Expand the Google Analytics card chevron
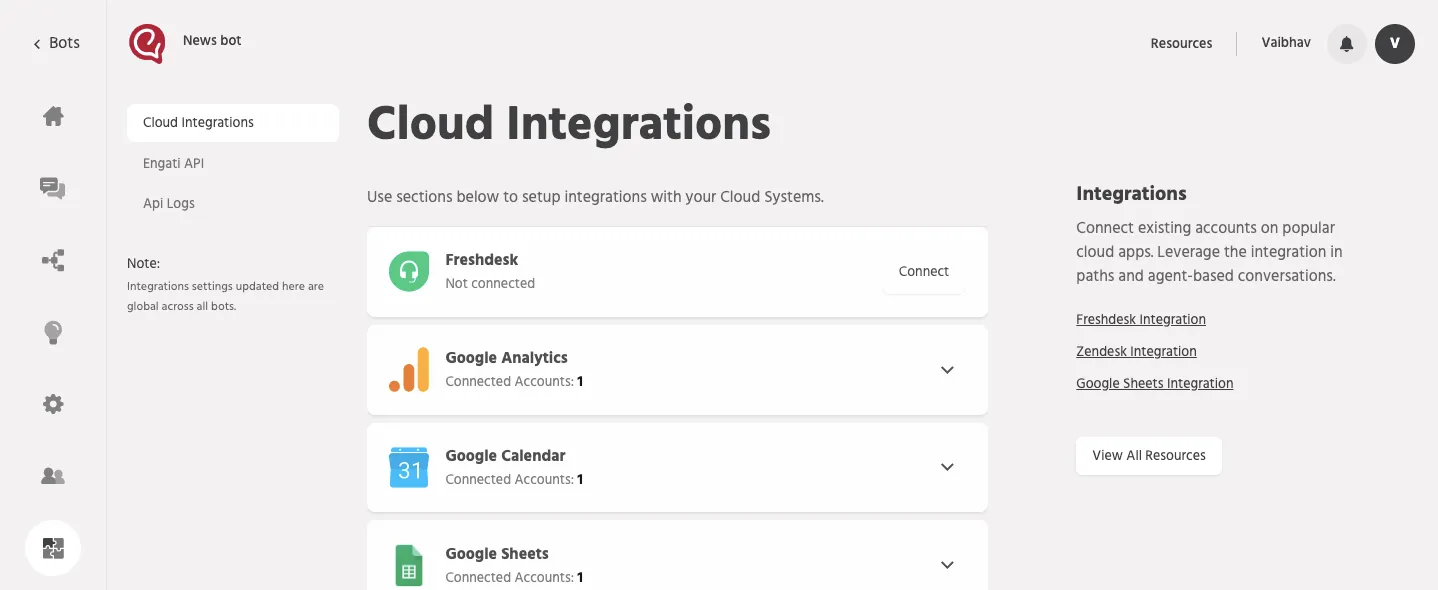1438x590 pixels. click(x=947, y=370)
